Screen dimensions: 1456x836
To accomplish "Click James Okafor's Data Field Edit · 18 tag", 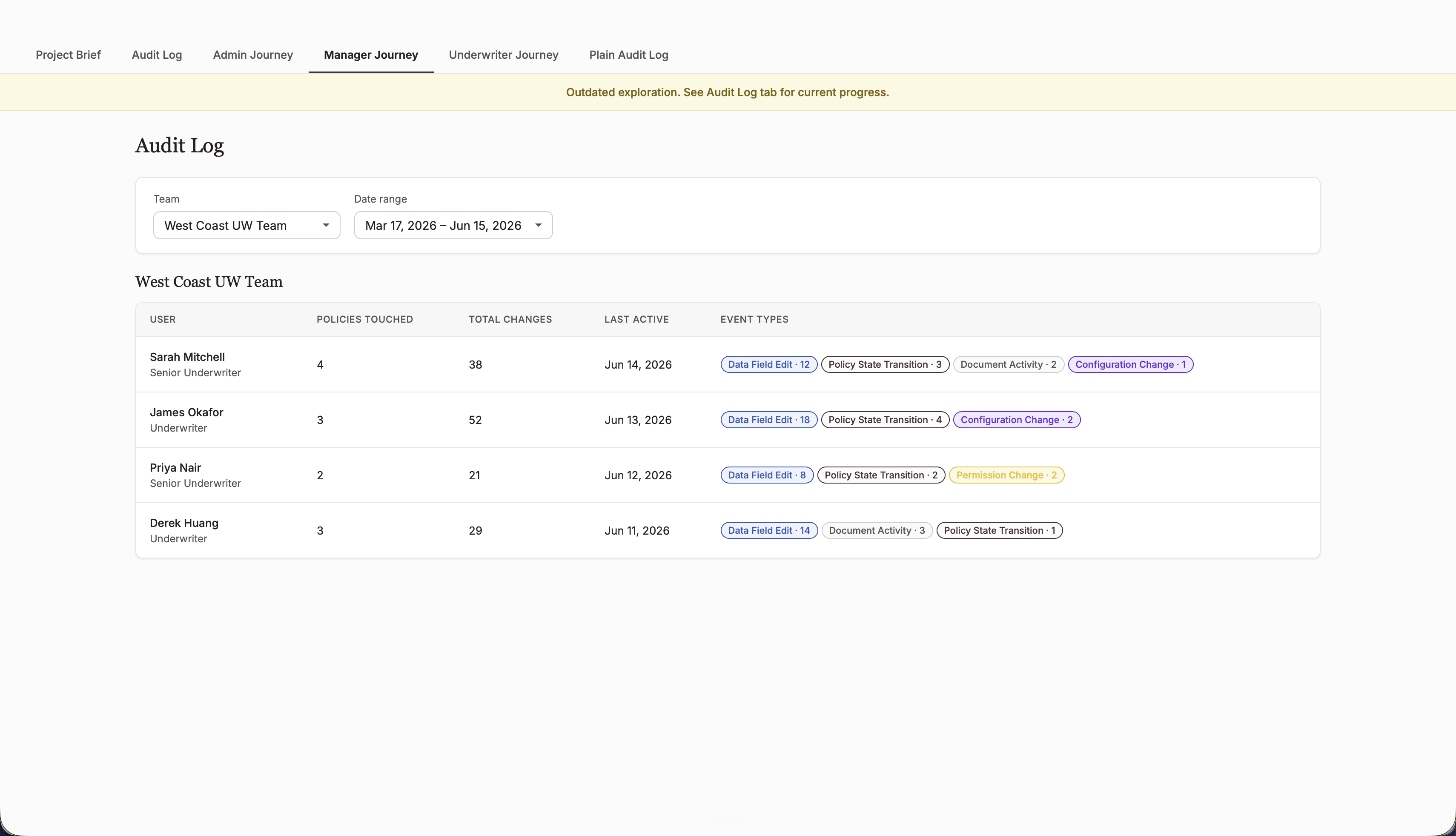I will coord(769,420).
